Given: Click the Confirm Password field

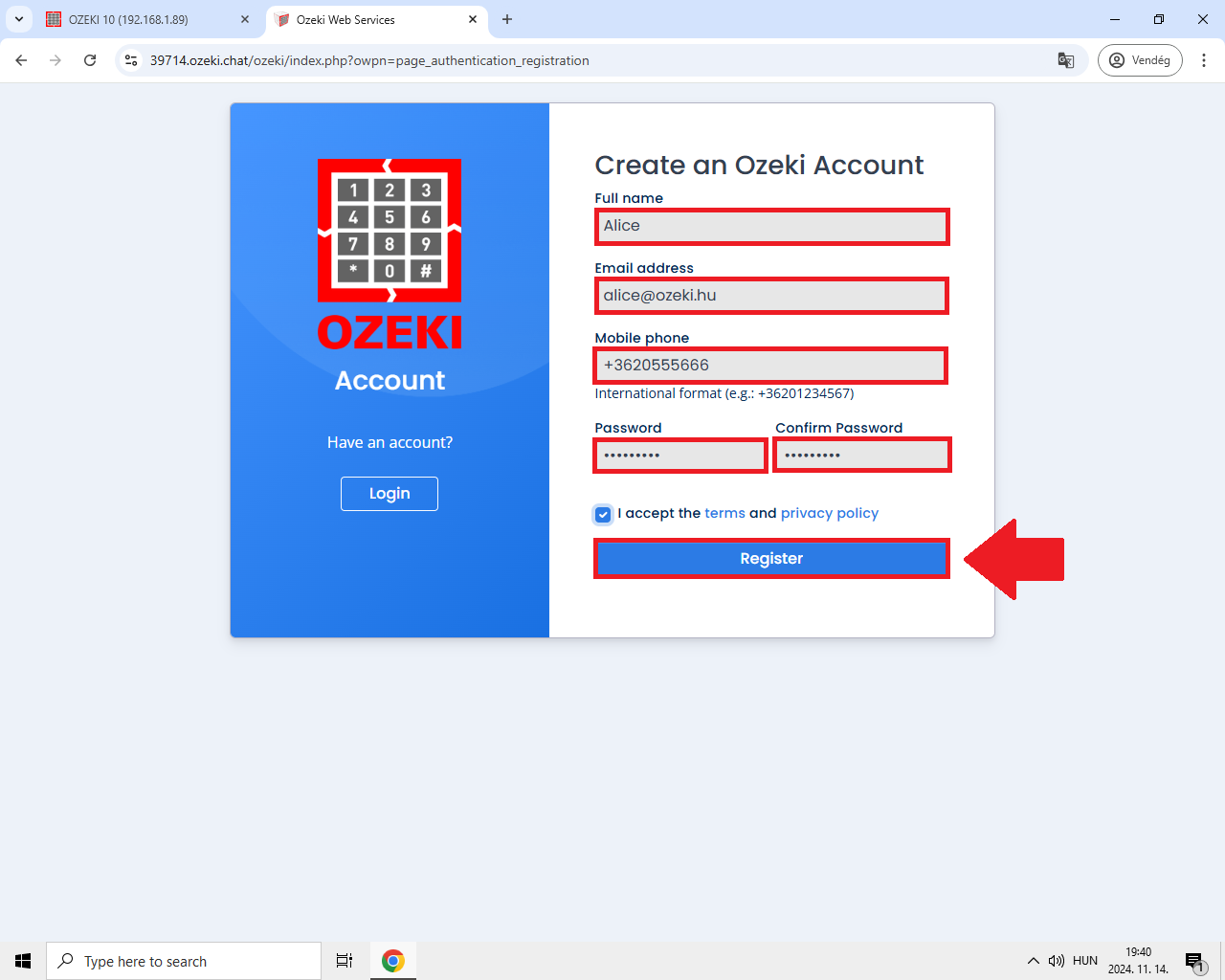Looking at the screenshot, I should [x=862, y=455].
